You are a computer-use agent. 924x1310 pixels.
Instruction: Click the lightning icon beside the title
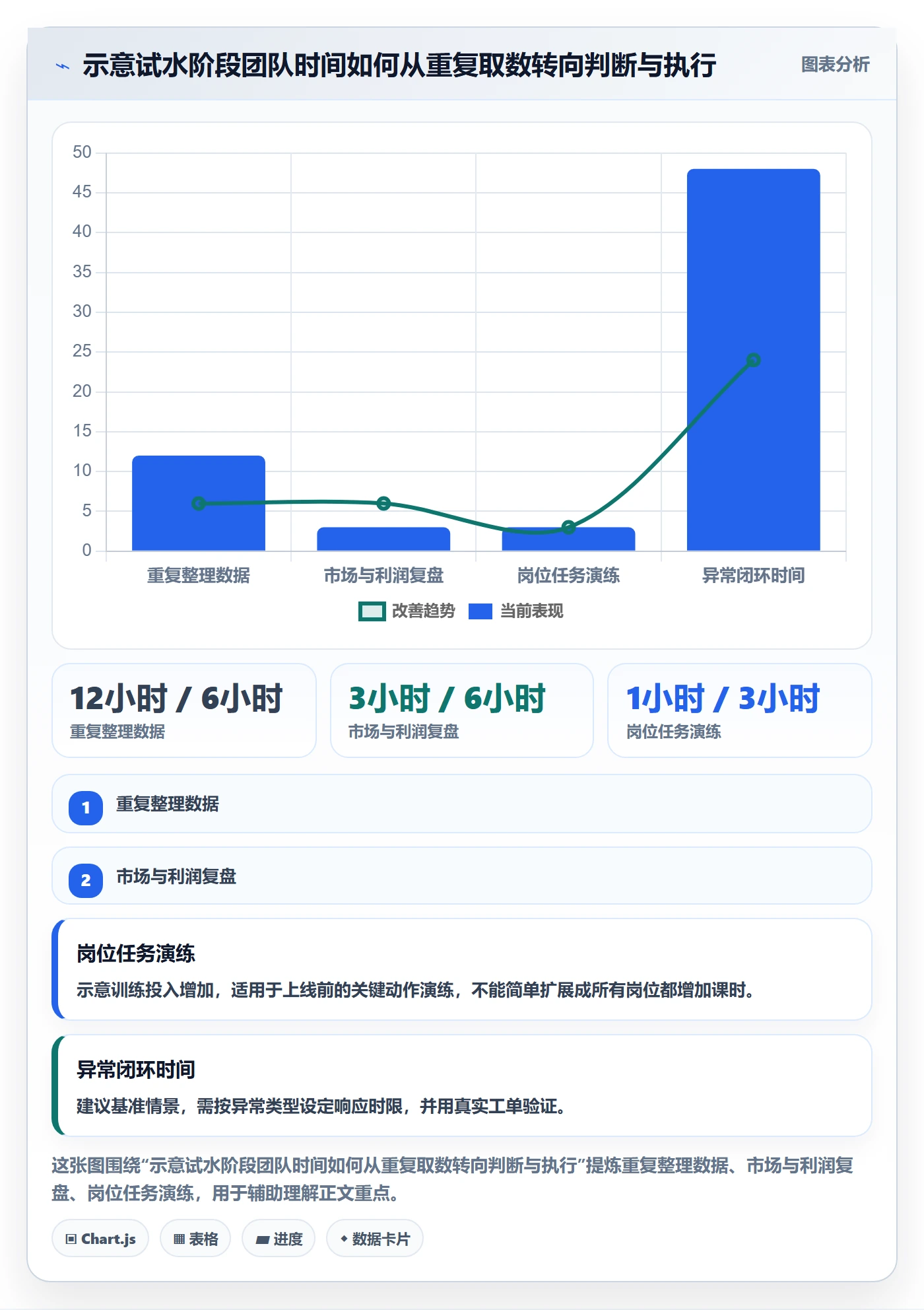62,66
